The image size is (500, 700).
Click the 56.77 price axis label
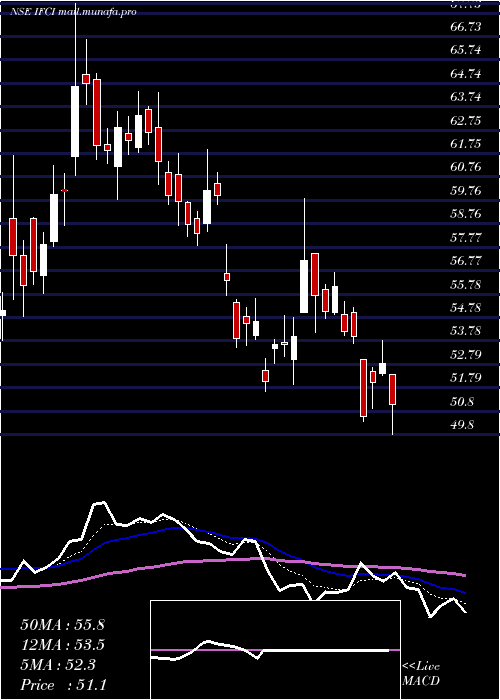point(466,261)
